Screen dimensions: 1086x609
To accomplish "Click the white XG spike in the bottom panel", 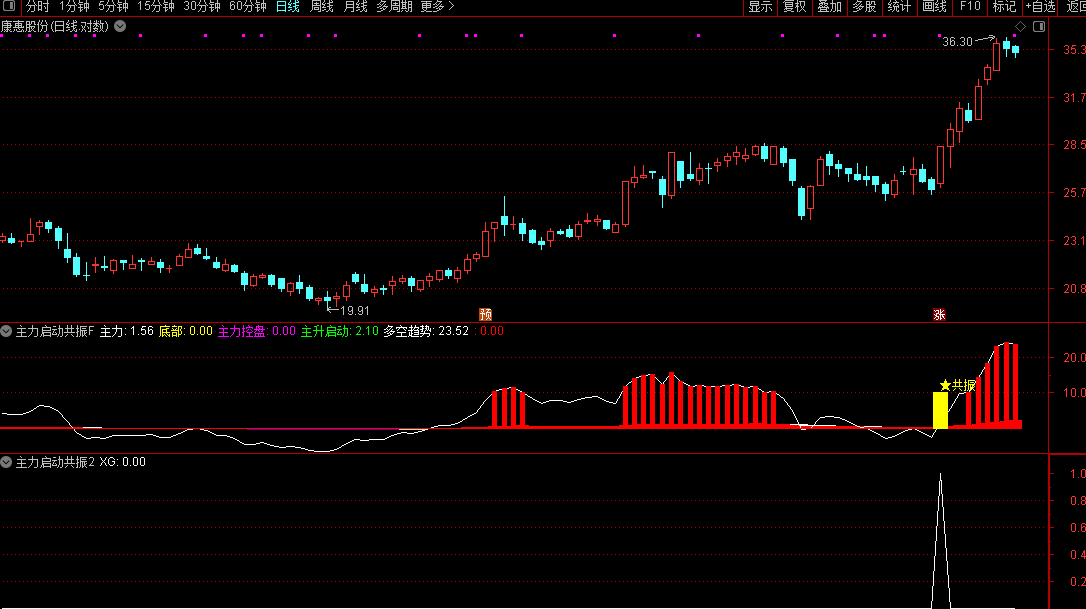I will [x=940, y=540].
